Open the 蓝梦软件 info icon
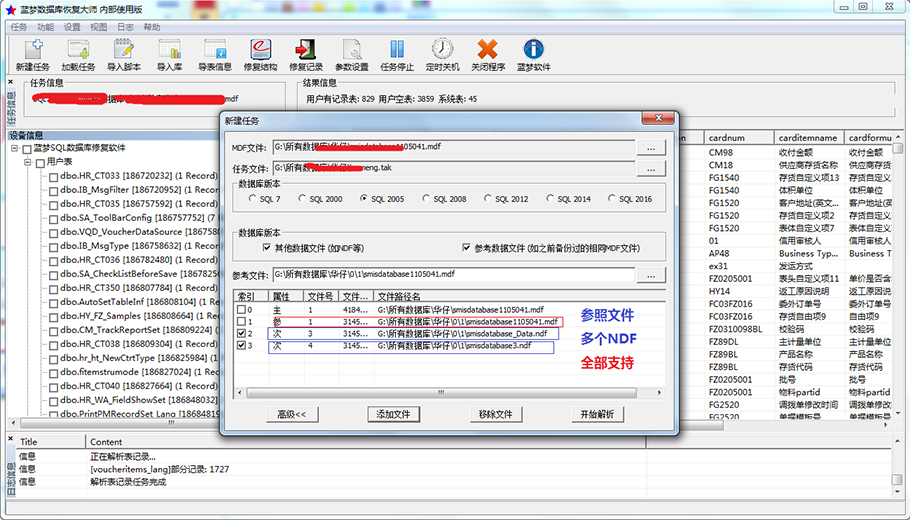This screenshot has height=520, width=910. point(533,49)
